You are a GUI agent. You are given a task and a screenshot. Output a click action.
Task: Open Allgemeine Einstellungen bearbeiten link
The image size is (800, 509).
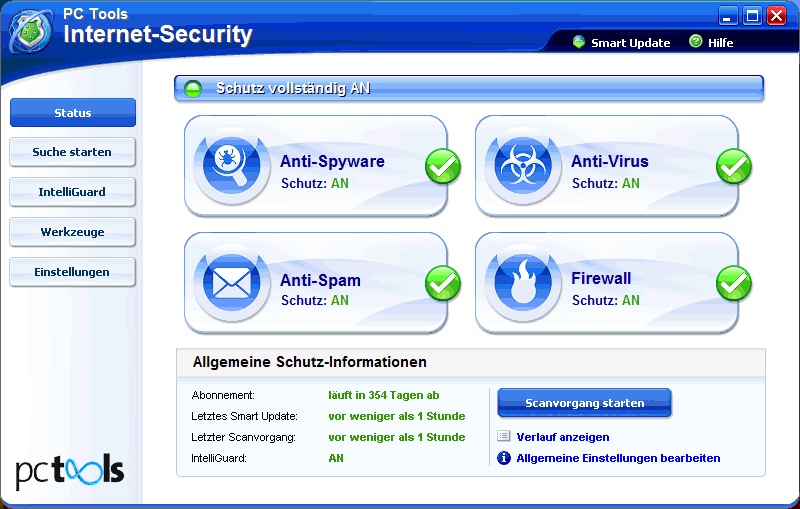tap(617, 458)
